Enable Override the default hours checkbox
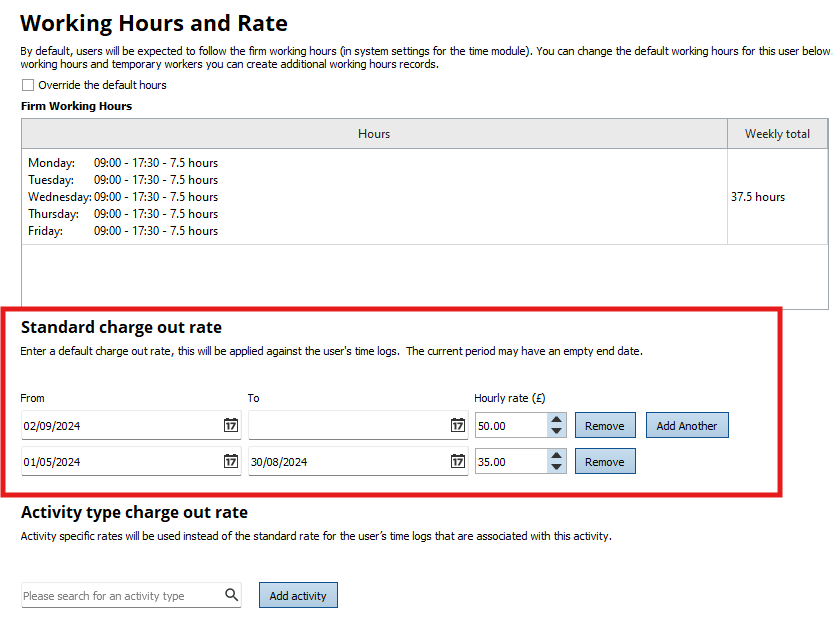 pyautogui.click(x=28, y=85)
